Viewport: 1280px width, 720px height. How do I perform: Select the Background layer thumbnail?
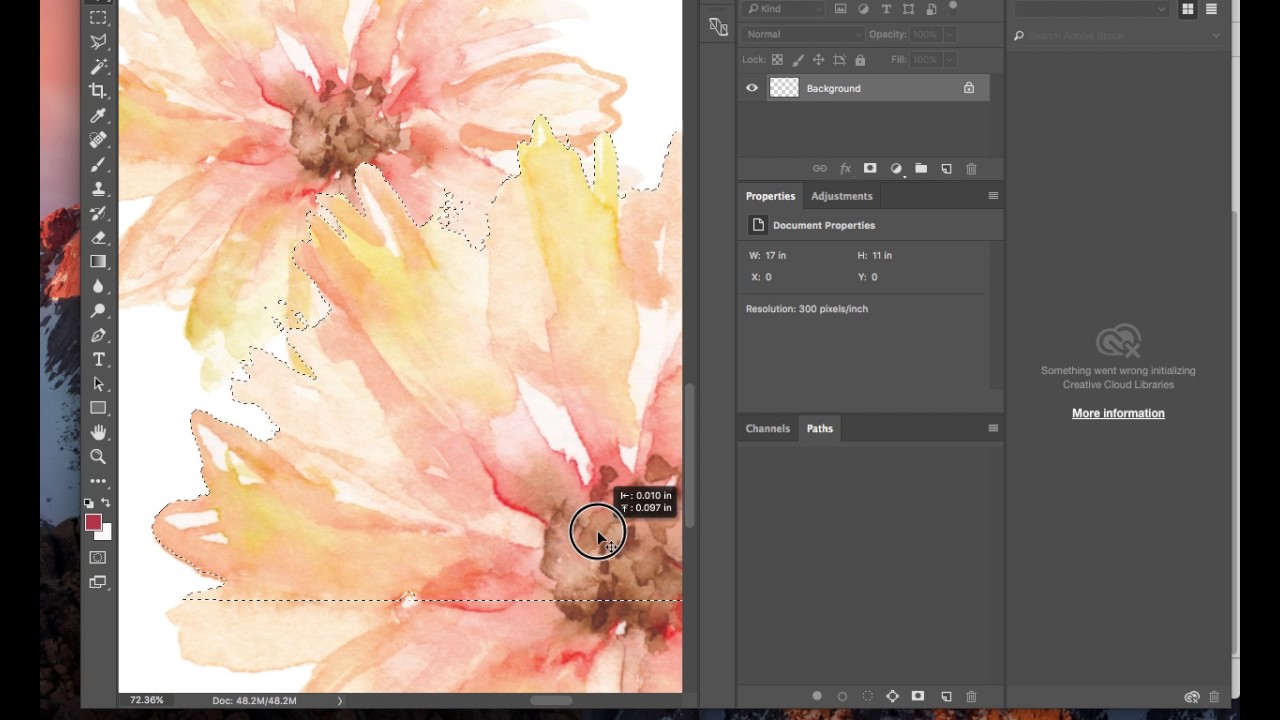(x=784, y=88)
